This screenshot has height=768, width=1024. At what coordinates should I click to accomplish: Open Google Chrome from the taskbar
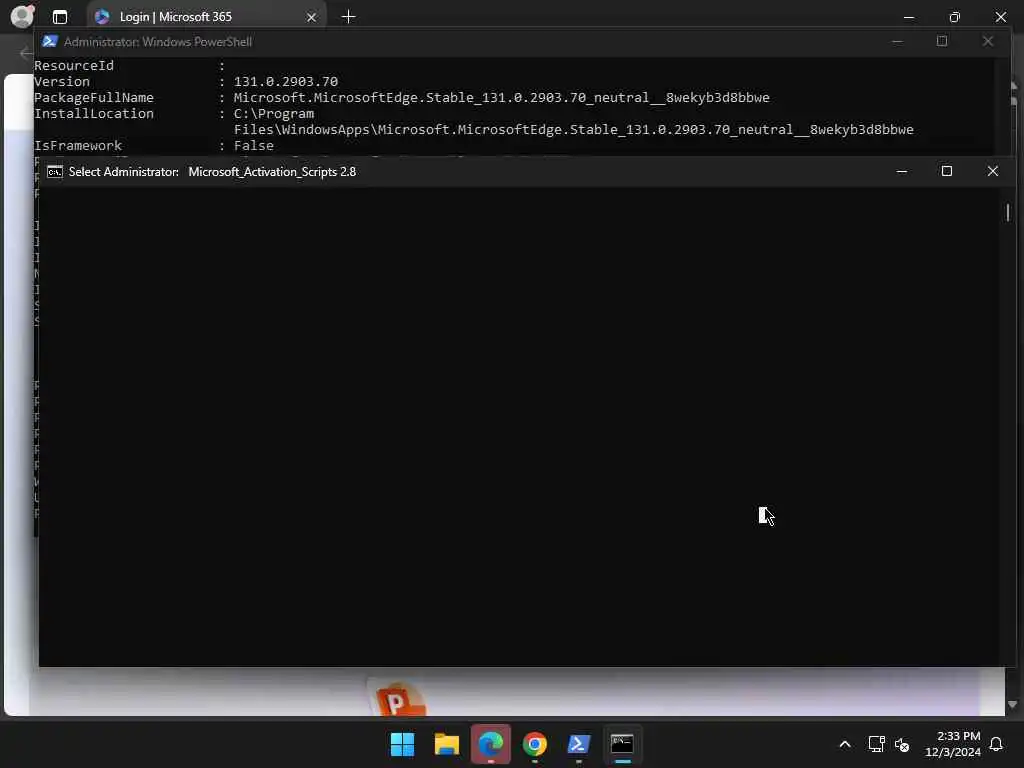[535, 744]
